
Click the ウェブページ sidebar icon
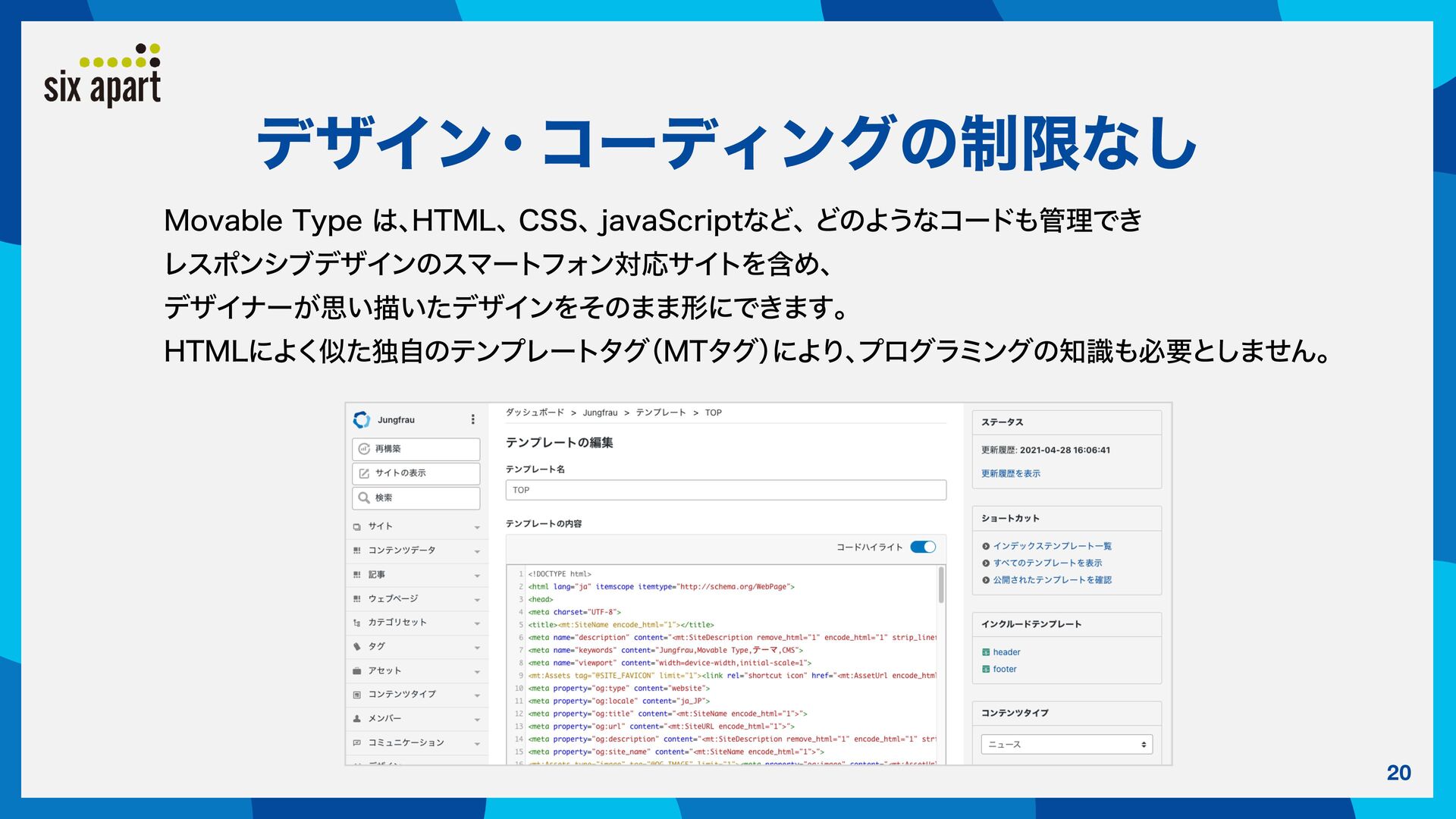[356, 599]
